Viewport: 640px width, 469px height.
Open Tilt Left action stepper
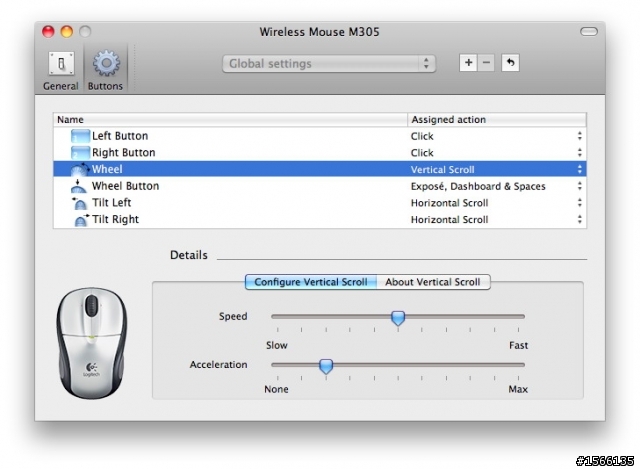pyautogui.click(x=580, y=203)
